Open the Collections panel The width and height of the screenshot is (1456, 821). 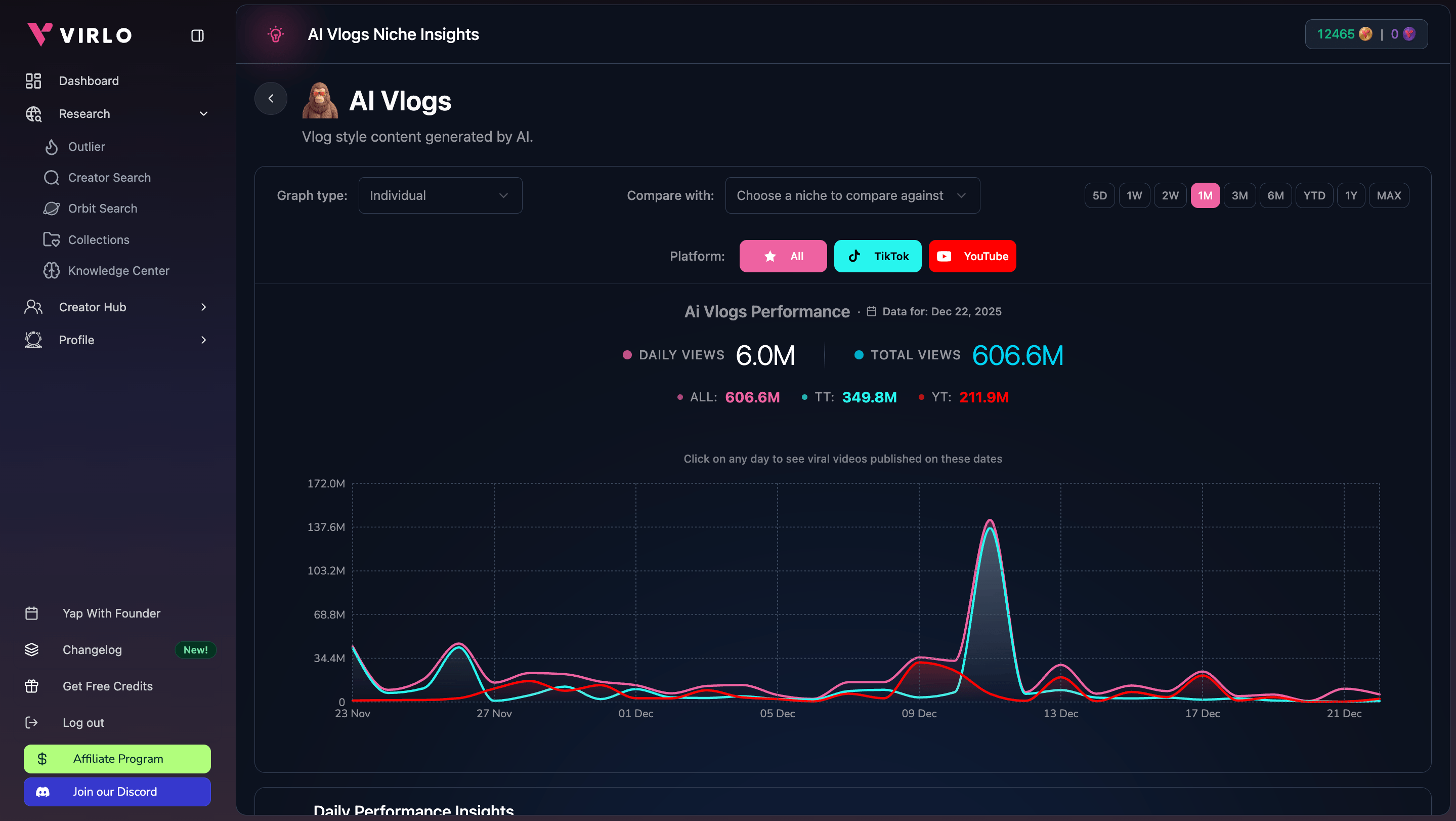pos(100,239)
